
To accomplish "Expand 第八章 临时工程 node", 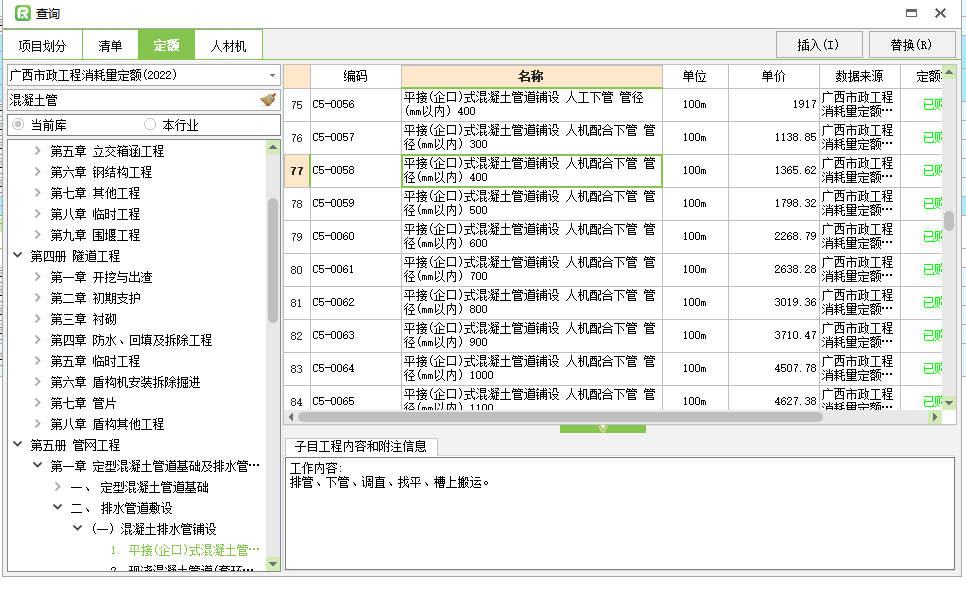I will click(x=38, y=213).
